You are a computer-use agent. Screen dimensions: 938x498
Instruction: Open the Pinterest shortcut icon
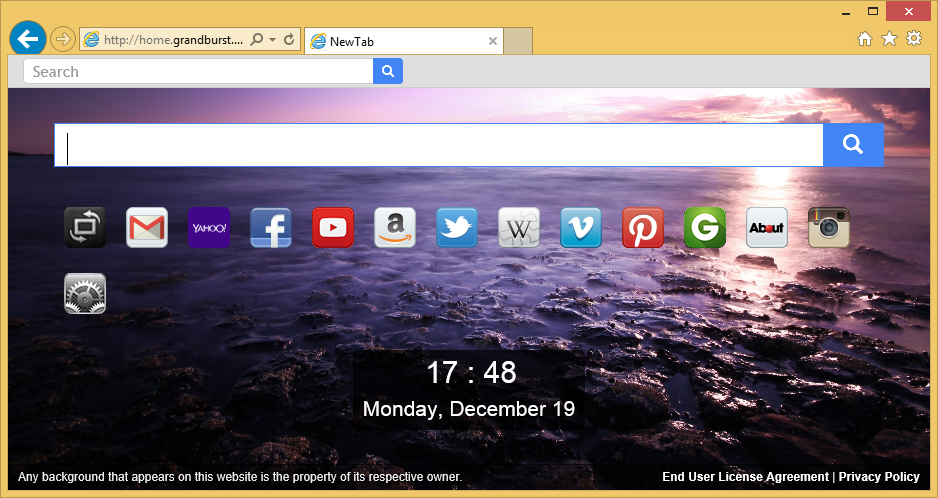click(643, 227)
